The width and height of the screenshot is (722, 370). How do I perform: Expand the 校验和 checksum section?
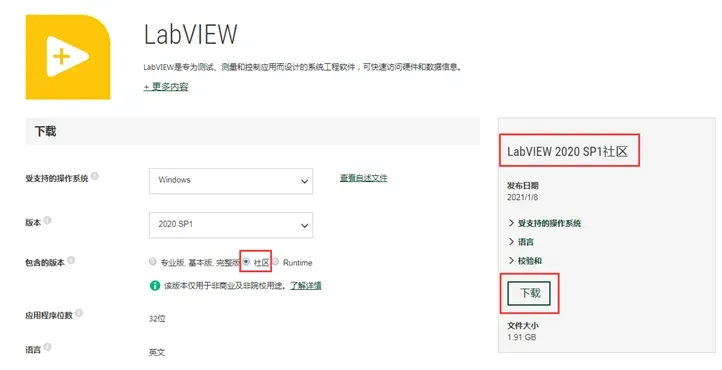click(525, 260)
